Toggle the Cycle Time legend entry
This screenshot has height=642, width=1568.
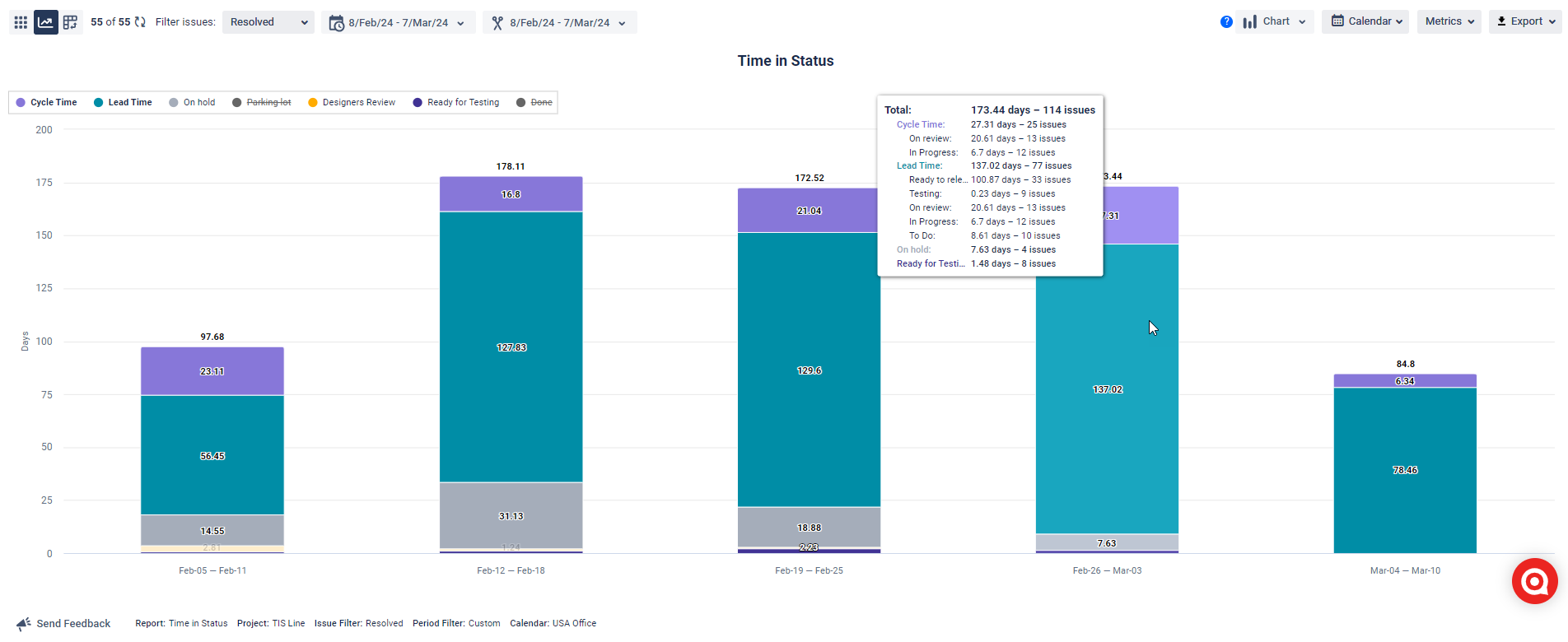pyautogui.click(x=47, y=102)
